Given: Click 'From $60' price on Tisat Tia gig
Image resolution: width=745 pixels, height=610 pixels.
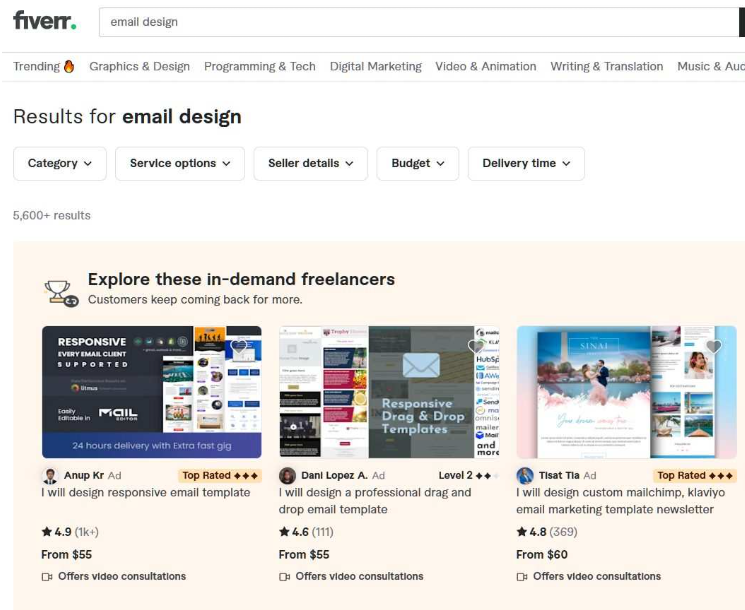Looking at the screenshot, I should (x=542, y=554).
